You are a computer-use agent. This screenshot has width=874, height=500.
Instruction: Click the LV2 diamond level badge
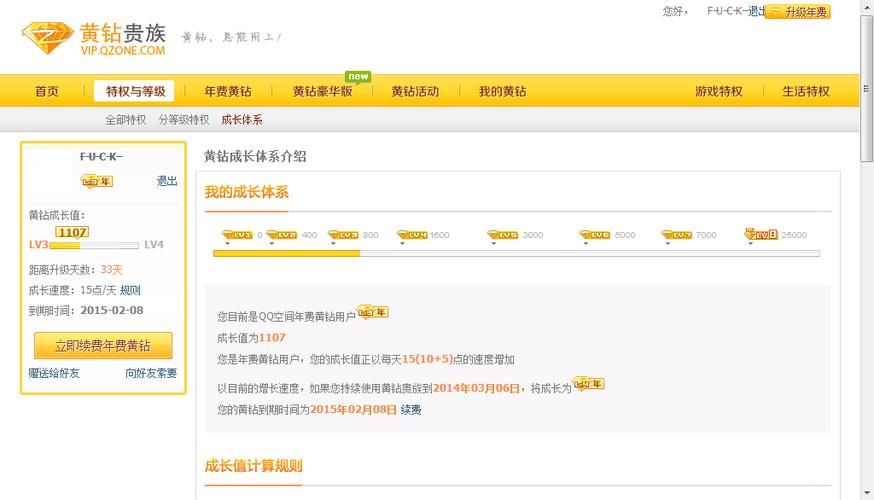281,235
